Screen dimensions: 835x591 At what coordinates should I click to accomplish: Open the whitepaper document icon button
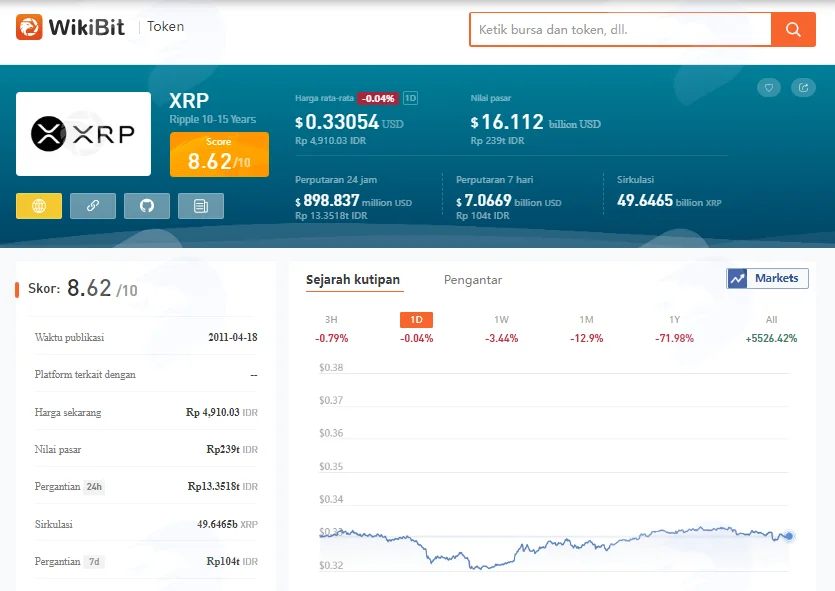201,206
